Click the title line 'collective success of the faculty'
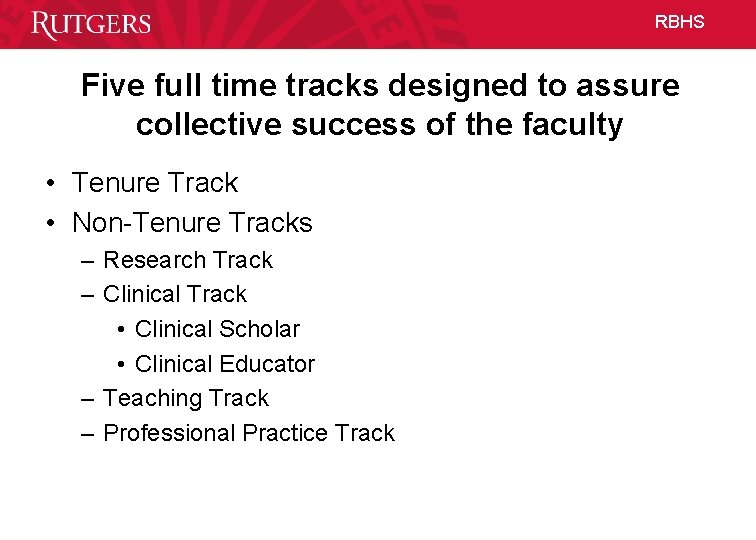 tap(379, 124)
